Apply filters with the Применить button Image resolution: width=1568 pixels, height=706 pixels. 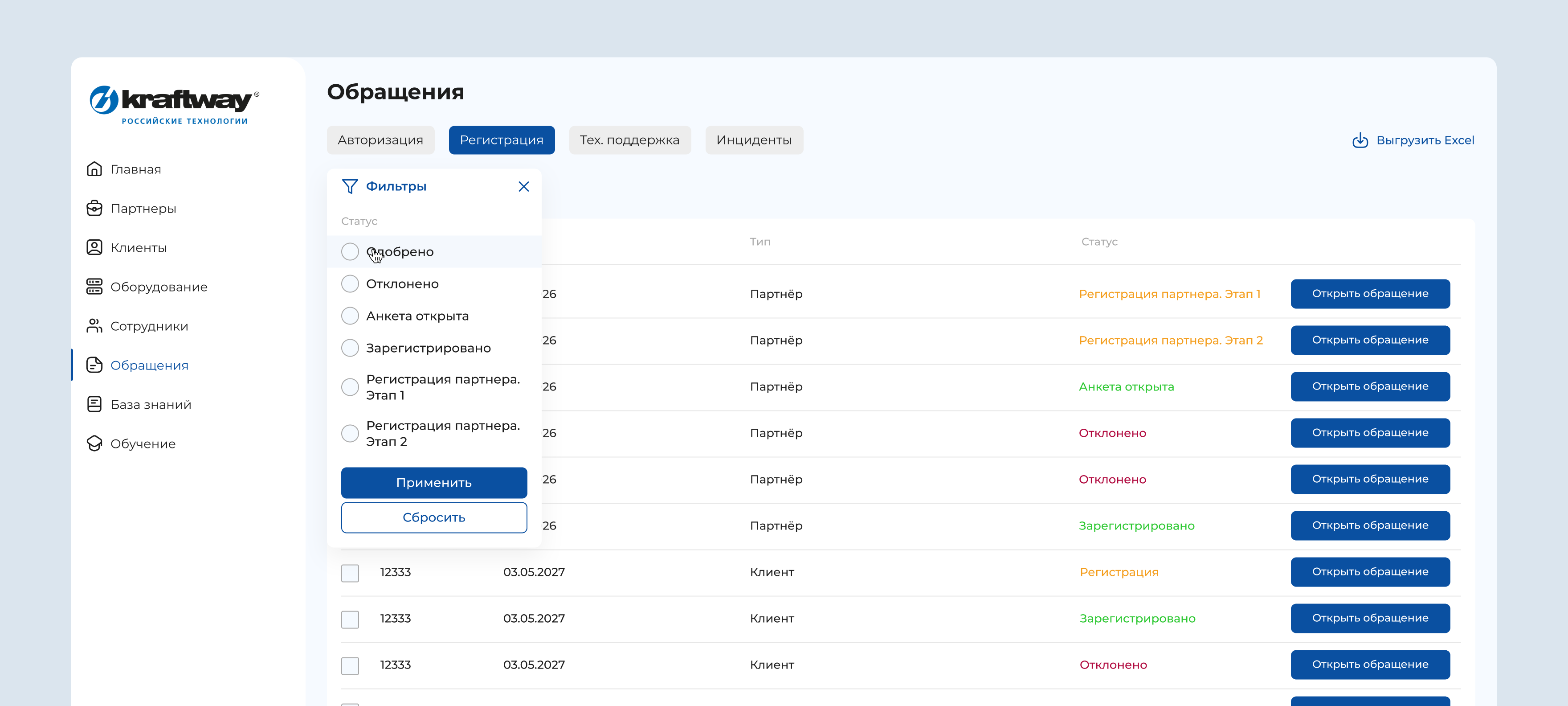[434, 482]
